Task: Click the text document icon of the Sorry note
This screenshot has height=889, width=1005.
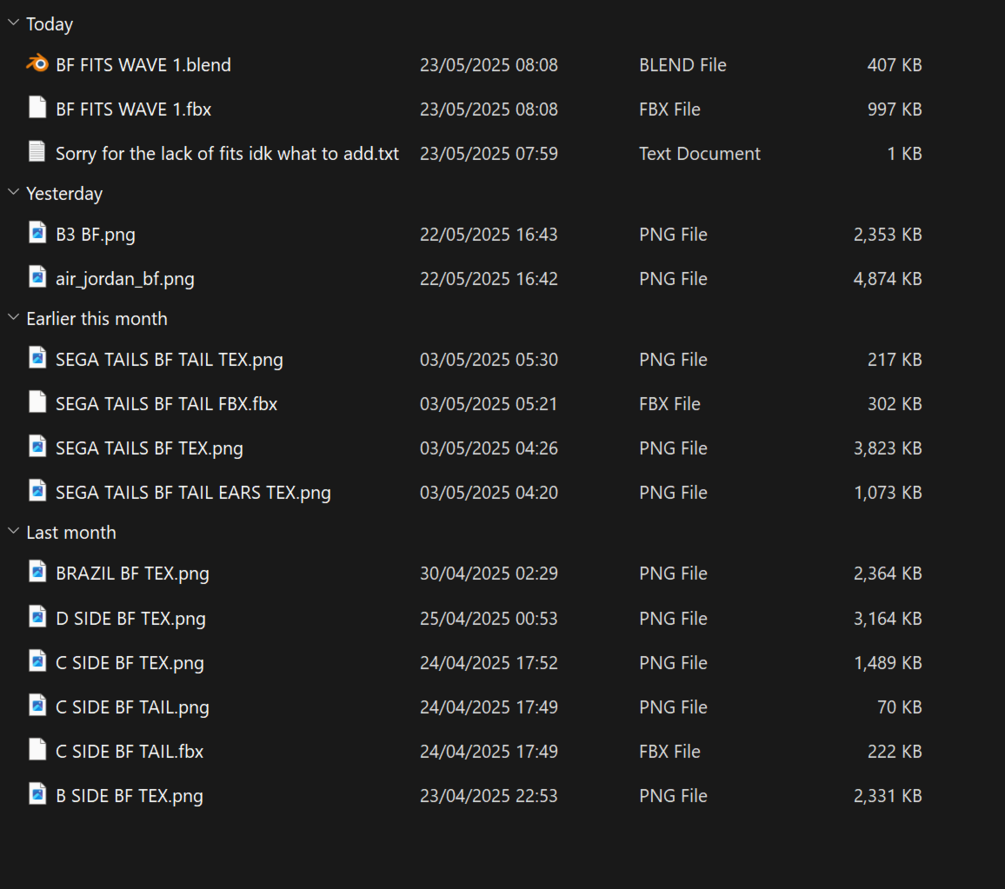Action: (37, 152)
